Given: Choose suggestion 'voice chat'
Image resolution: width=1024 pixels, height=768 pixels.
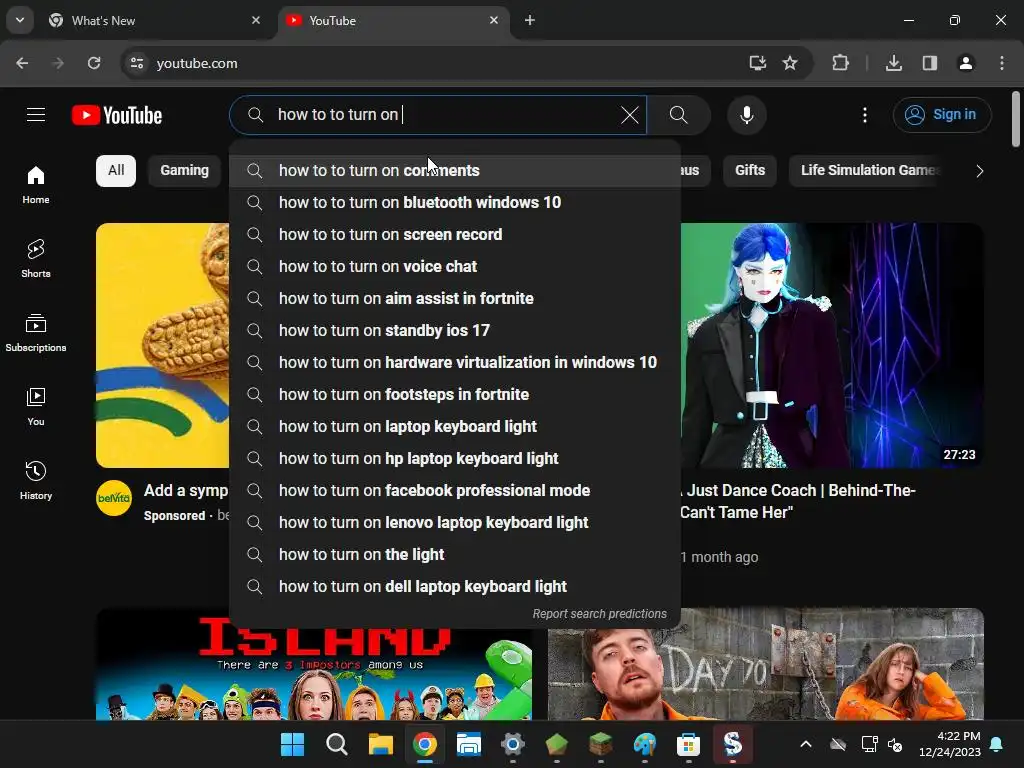Looking at the screenshot, I should (x=455, y=266).
